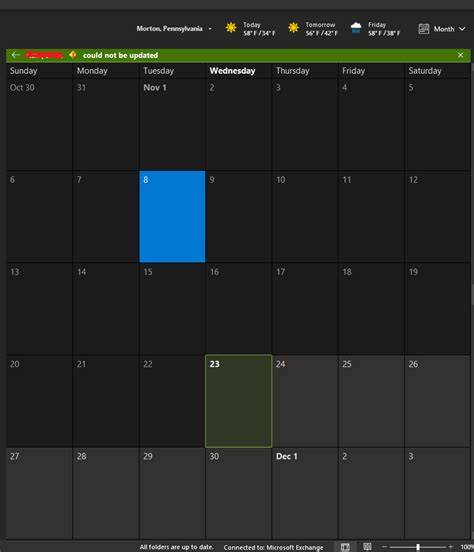Select the November 15 day cell
This screenshot has height=552, width=474.
(x=172, y=309)
